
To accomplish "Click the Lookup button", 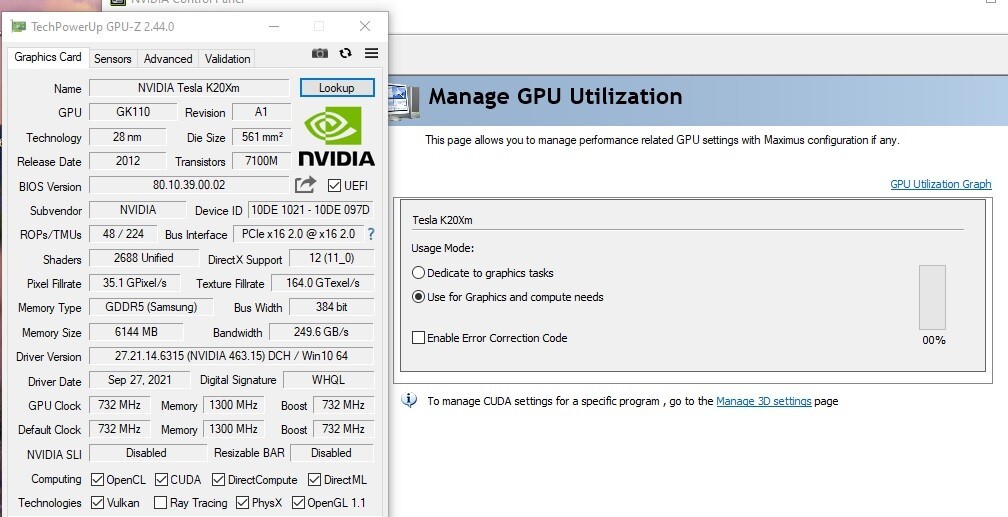I will 337,87.
